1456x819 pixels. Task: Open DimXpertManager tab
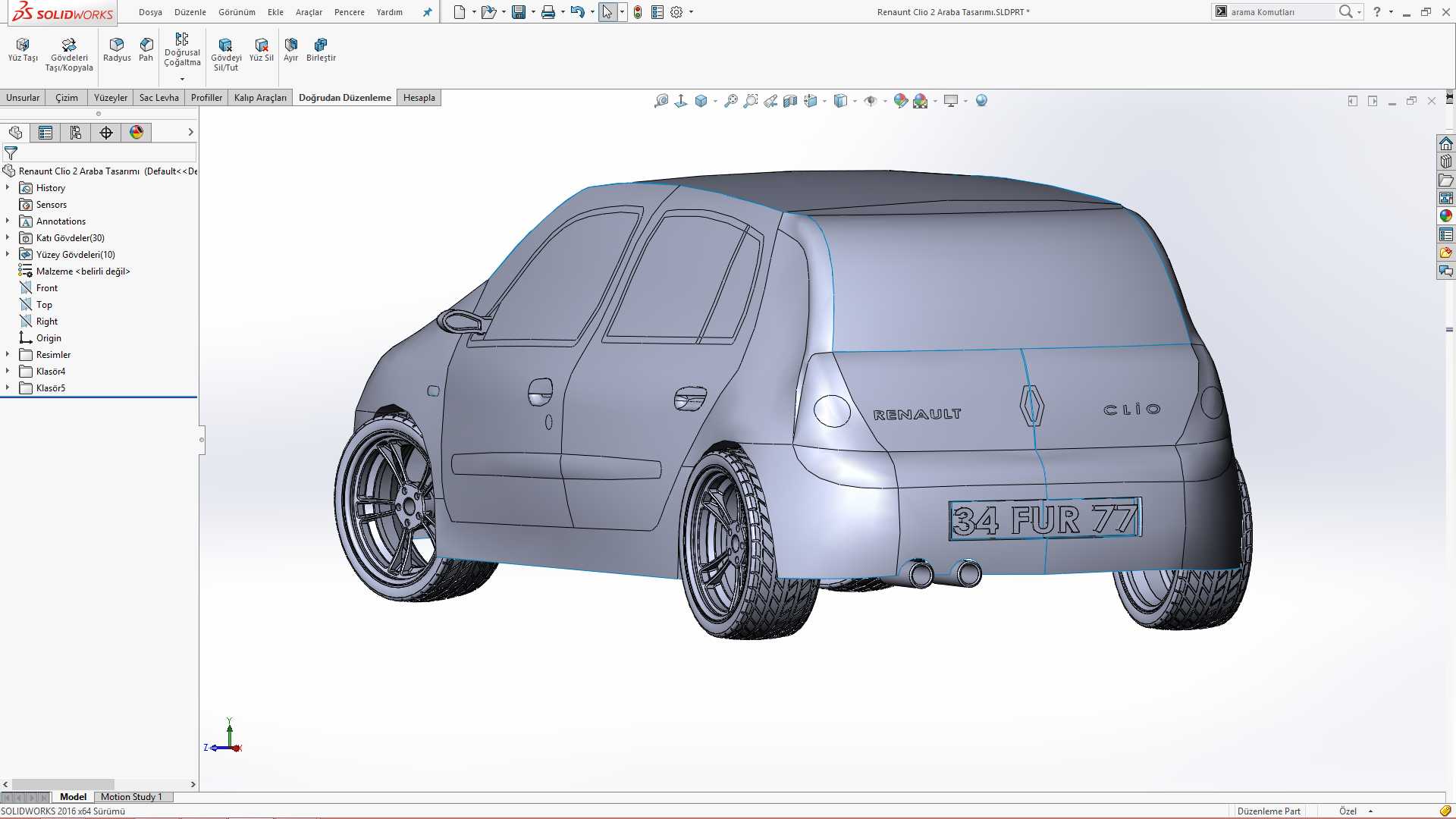tap(106, 133)
